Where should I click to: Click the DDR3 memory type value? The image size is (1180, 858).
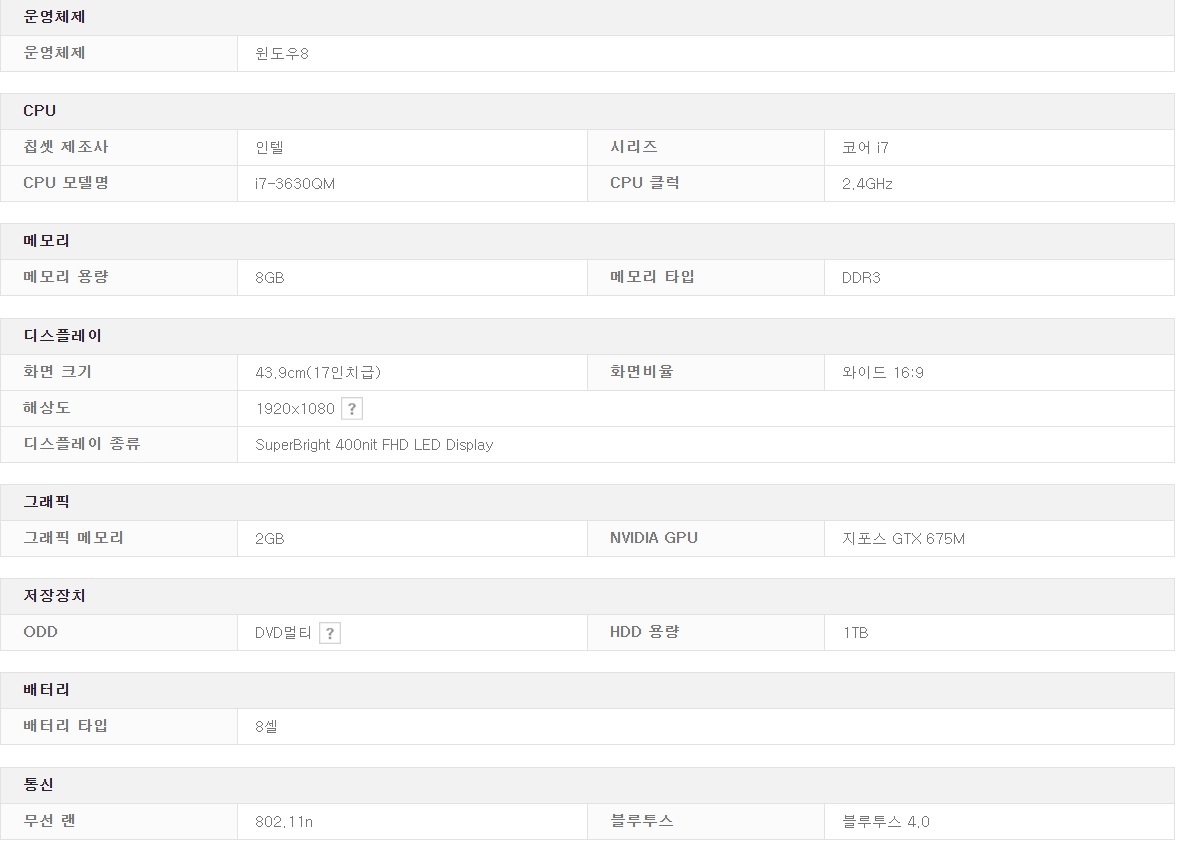[x=861, y=278]
